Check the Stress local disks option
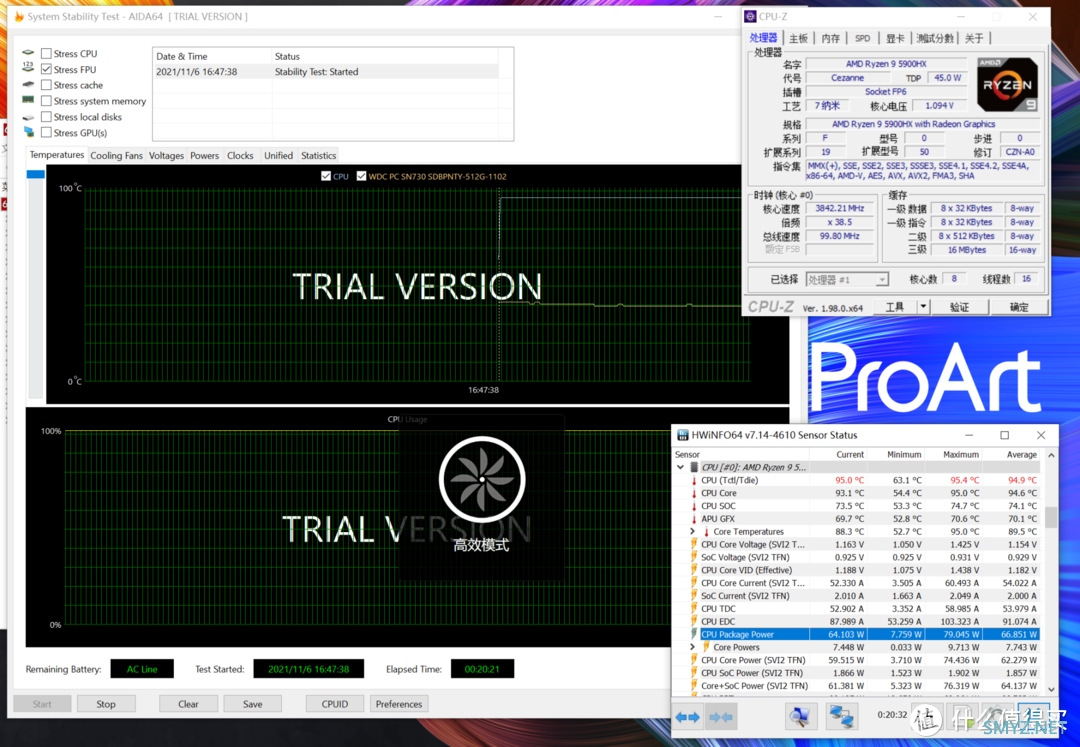 (46, 117)
